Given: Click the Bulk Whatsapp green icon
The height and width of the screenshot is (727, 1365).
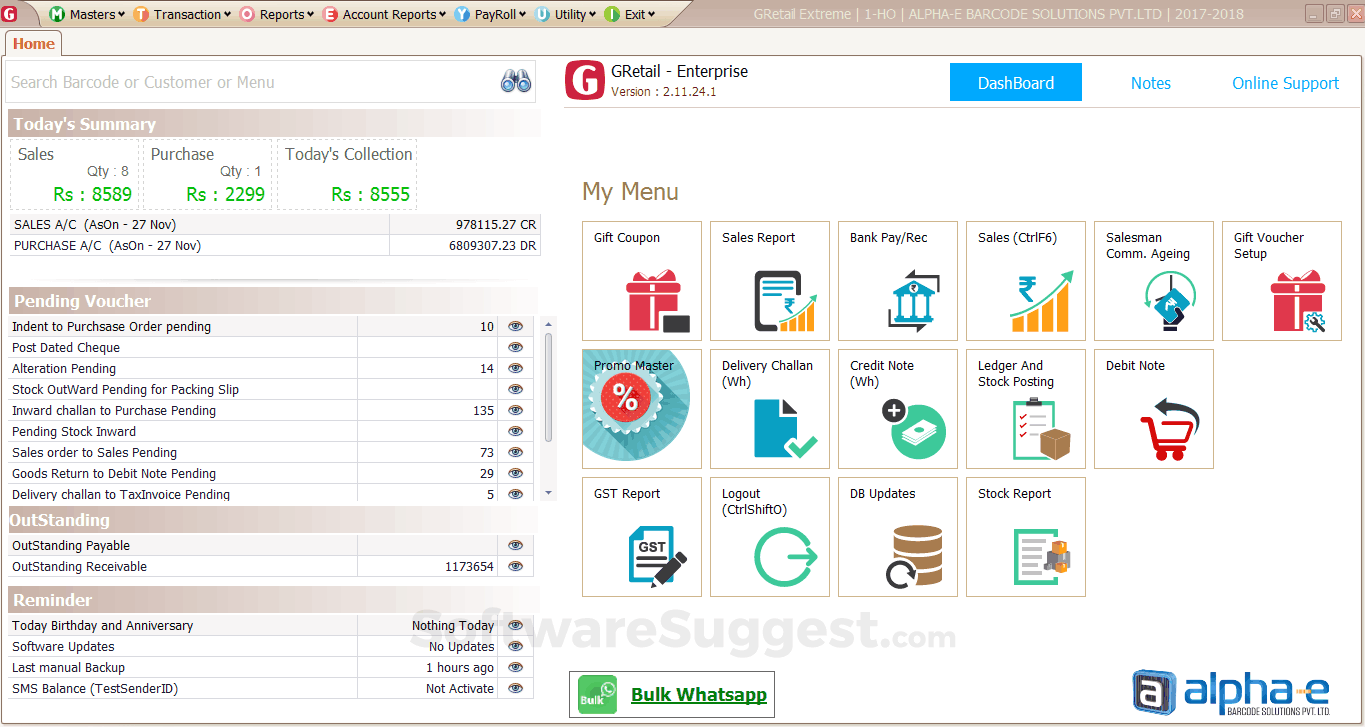Looking at the screenshot, I should 598,695.
